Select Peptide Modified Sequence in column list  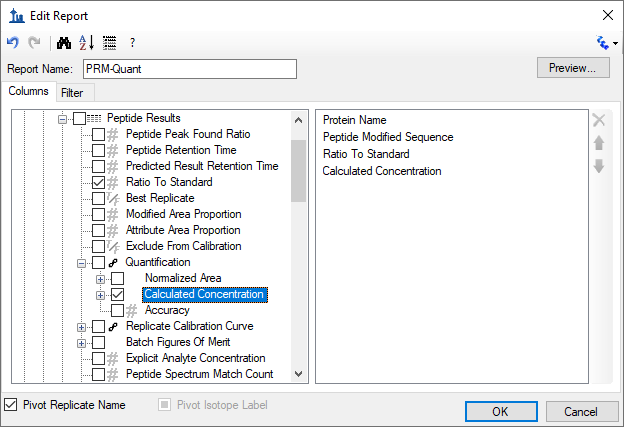[x=388, y=137]
